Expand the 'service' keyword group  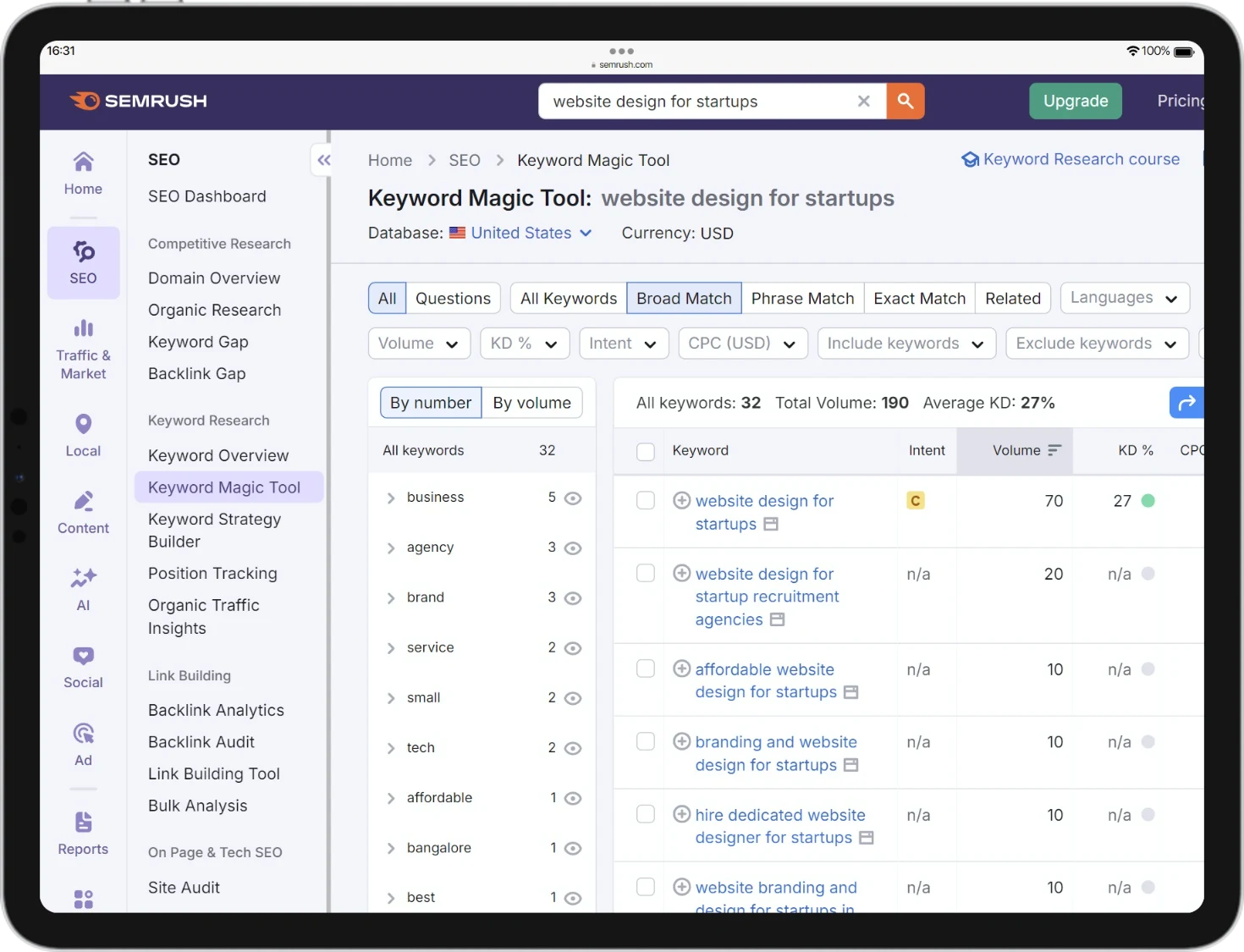390,648
